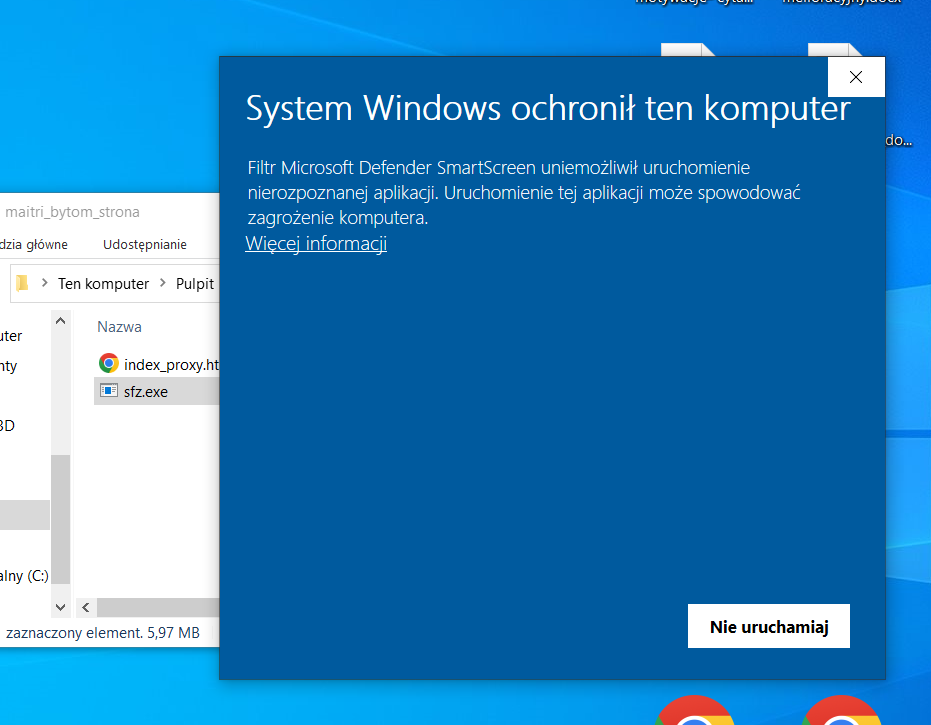
Task: Click the navigation pane vertical scrollbar thumb
Action: tap(61, 519)
